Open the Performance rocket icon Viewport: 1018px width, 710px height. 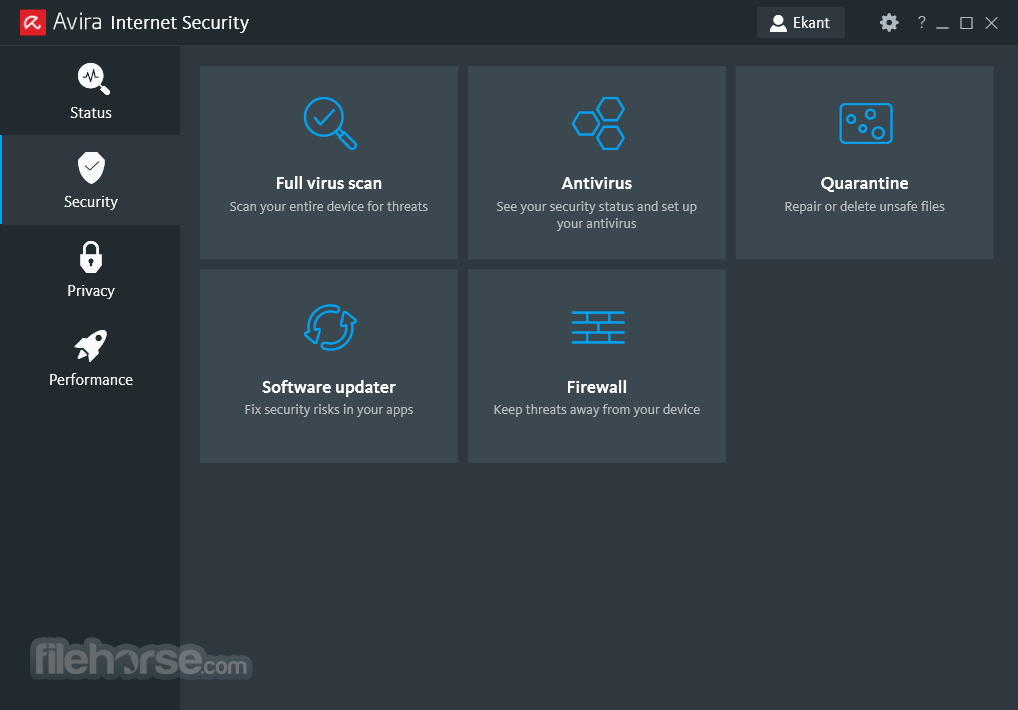pyautogui.click(x=91, y=345)
